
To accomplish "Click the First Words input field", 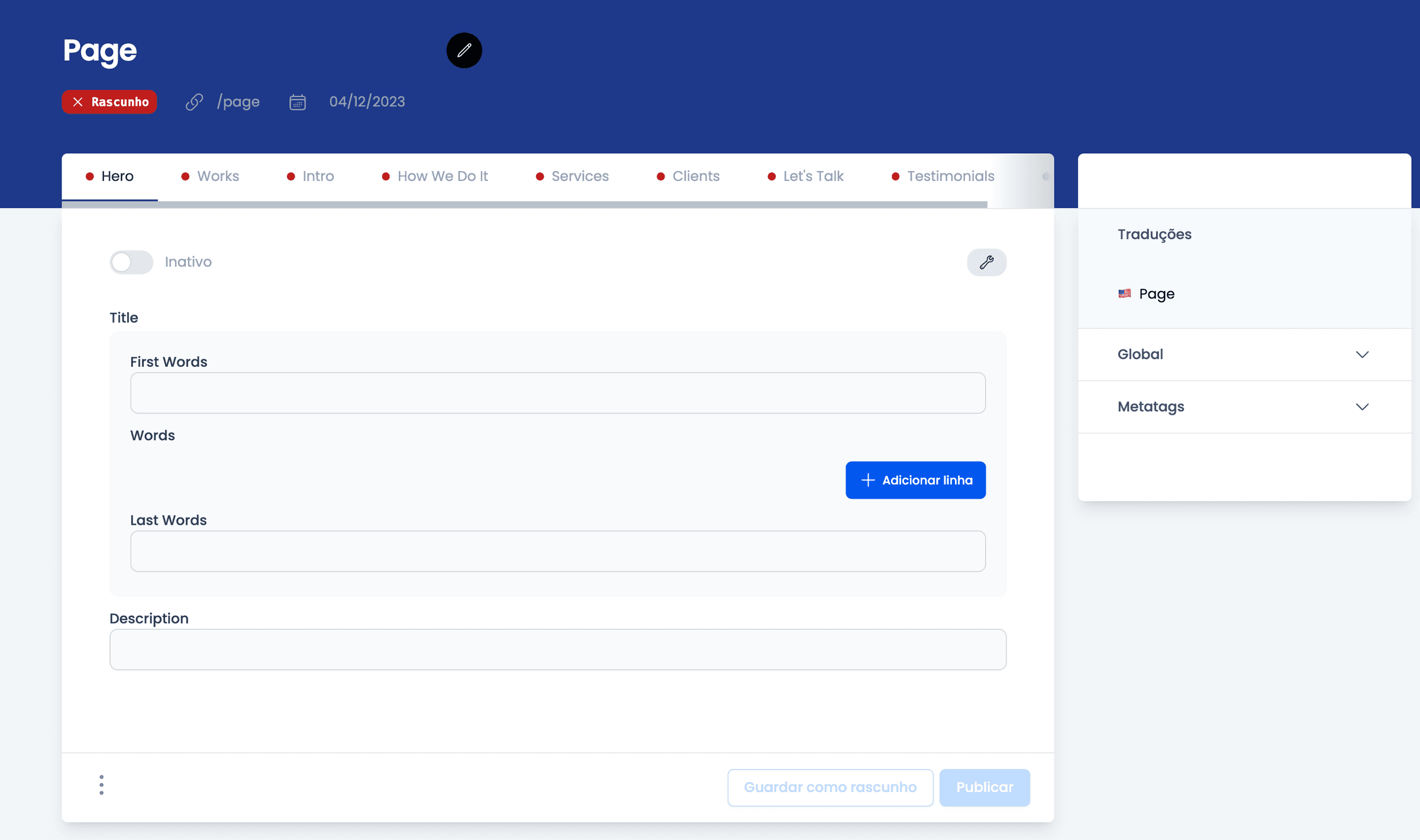I will click(x=557, y=393).
